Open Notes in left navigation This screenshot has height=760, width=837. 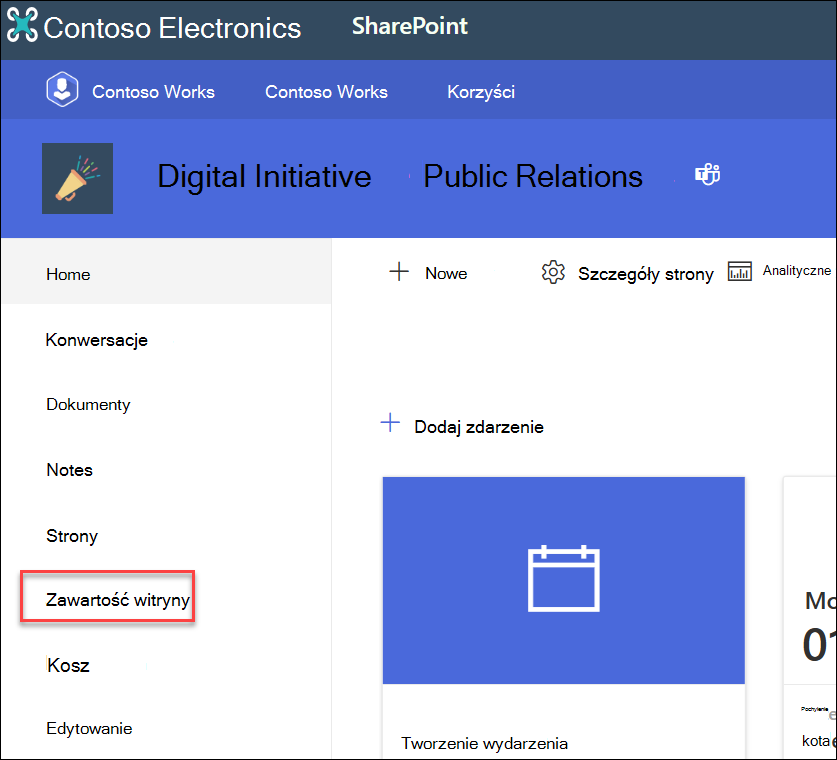click(69, 470)
